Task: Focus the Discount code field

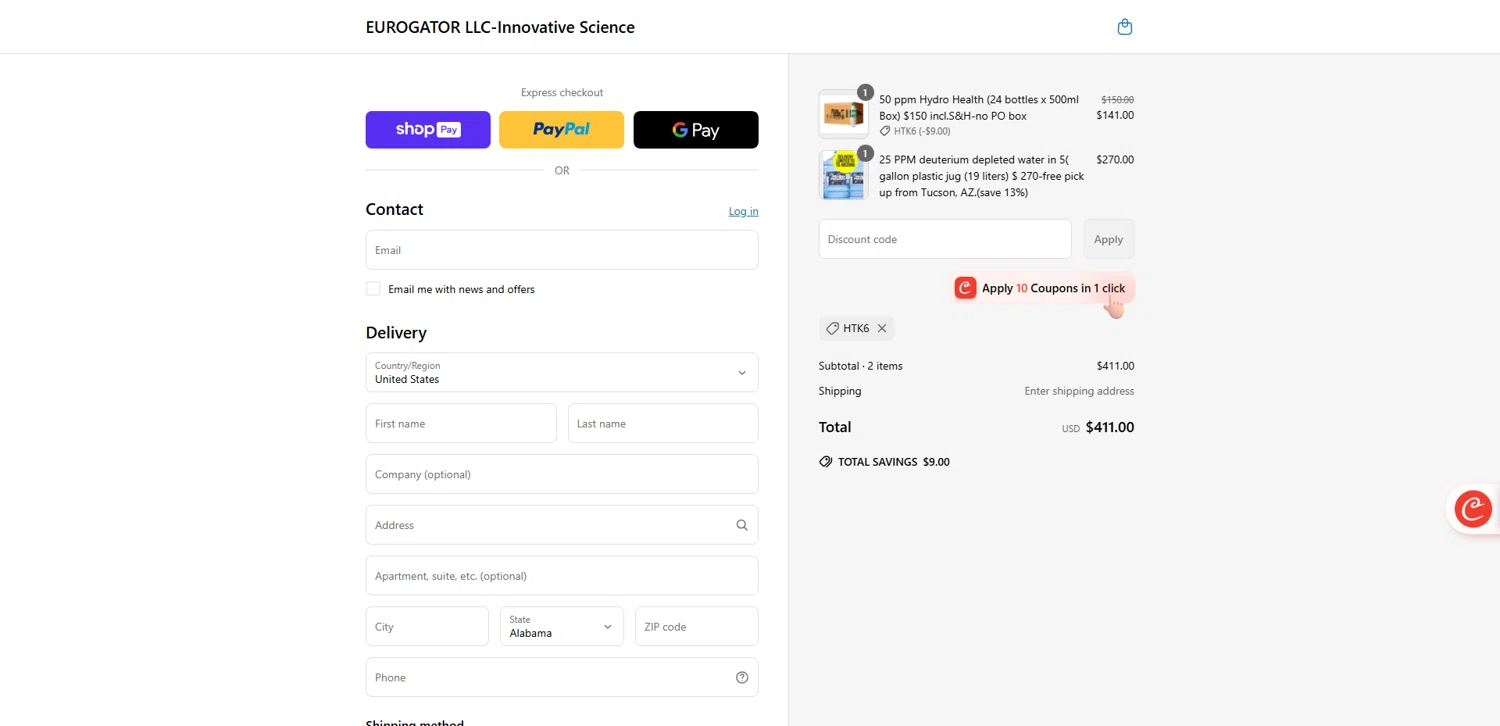Action: pyautogui.click(x=945, y=239)
